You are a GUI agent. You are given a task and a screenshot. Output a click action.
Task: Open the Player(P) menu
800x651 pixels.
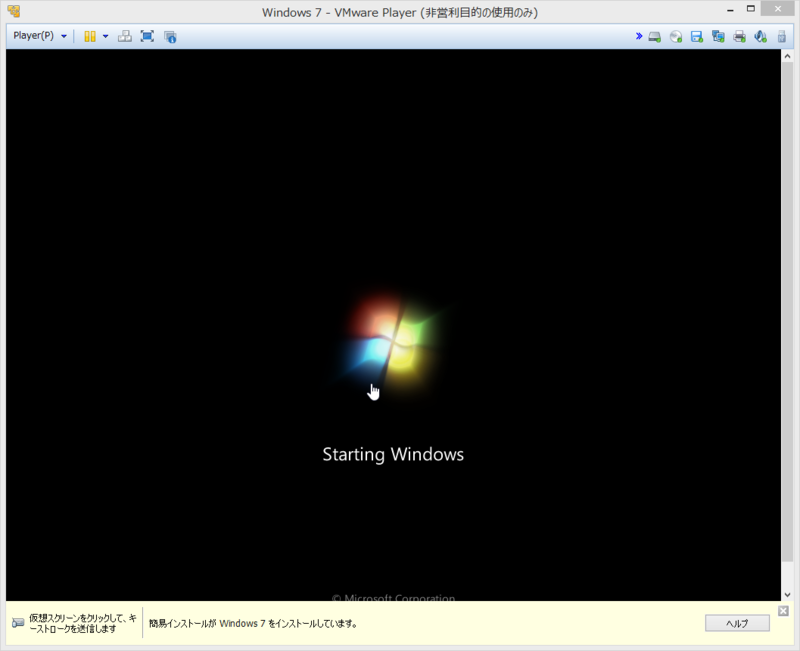[x=40, y=36]
